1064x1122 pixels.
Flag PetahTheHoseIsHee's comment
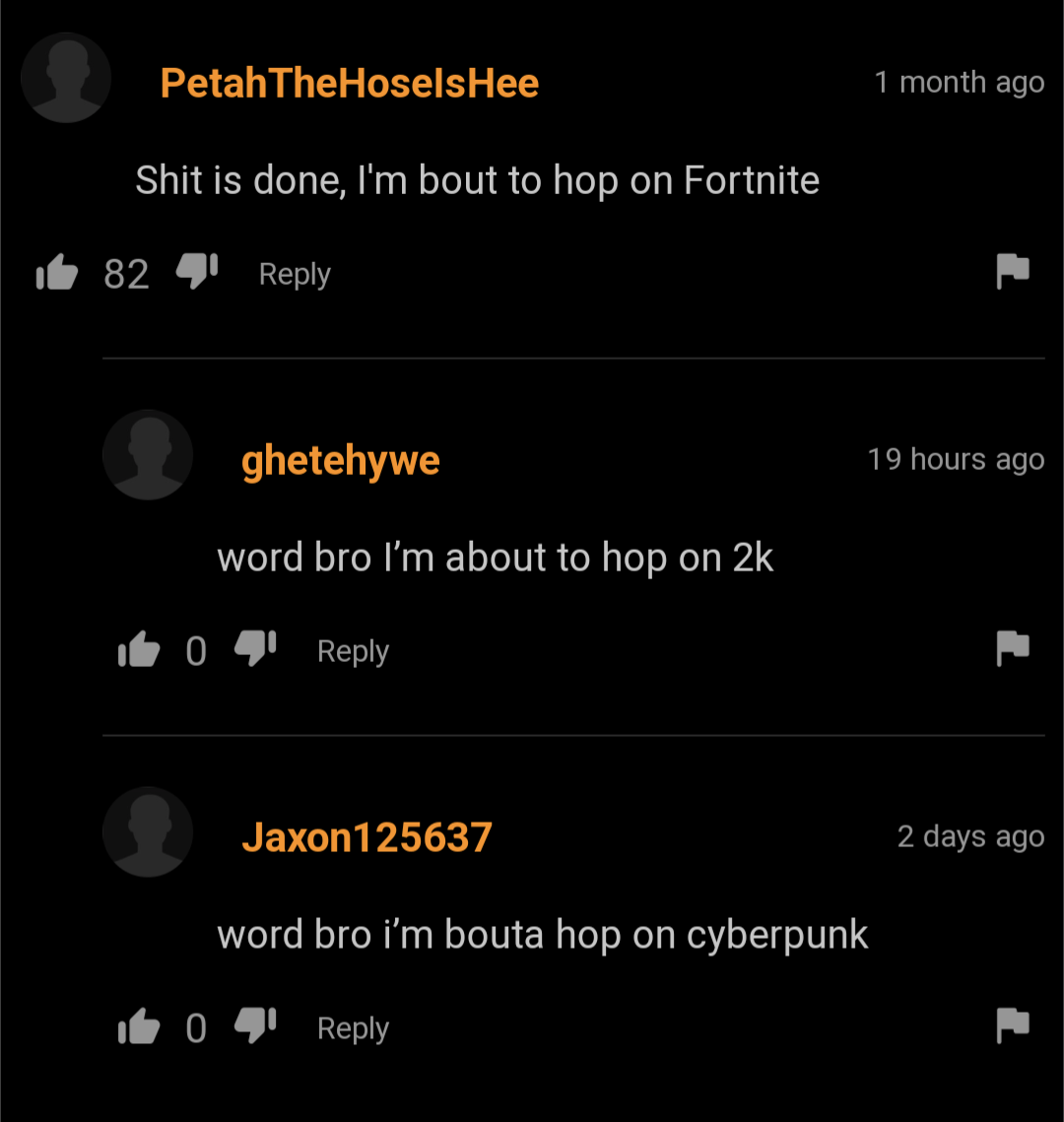point(1013,272)
